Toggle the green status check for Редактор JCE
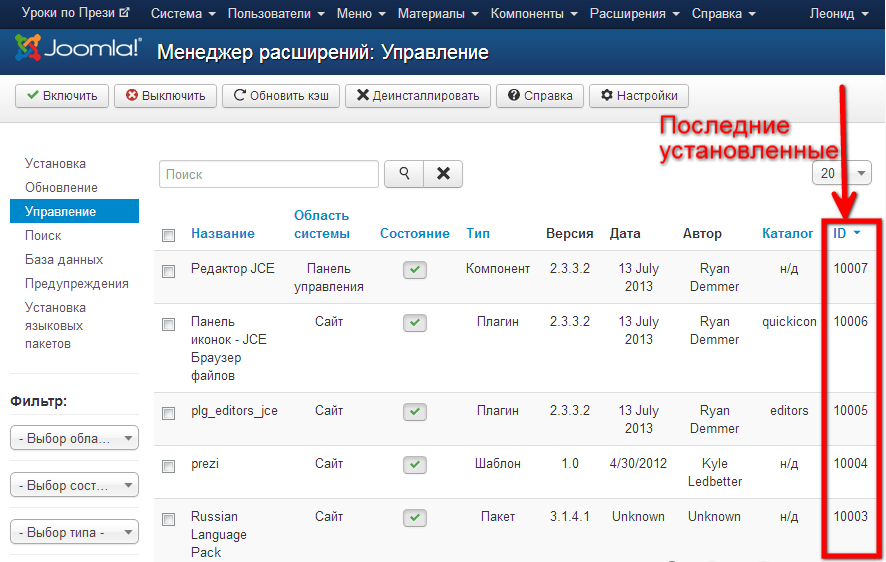Viewport: 886px width, 562px height. click(415, 270)
